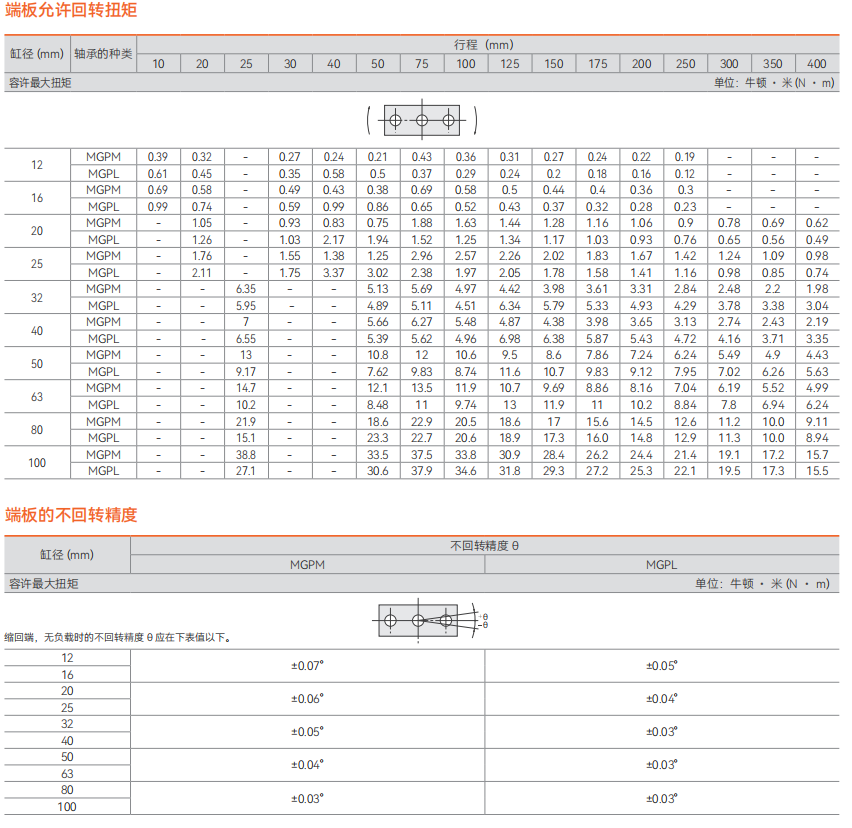Click the stroke 10 column header
Screen dimensions: 852x828
[x=158, y=63]
